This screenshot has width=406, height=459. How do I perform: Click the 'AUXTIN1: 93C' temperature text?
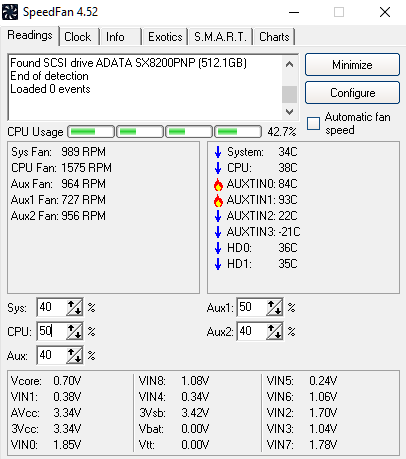[262, 200]
